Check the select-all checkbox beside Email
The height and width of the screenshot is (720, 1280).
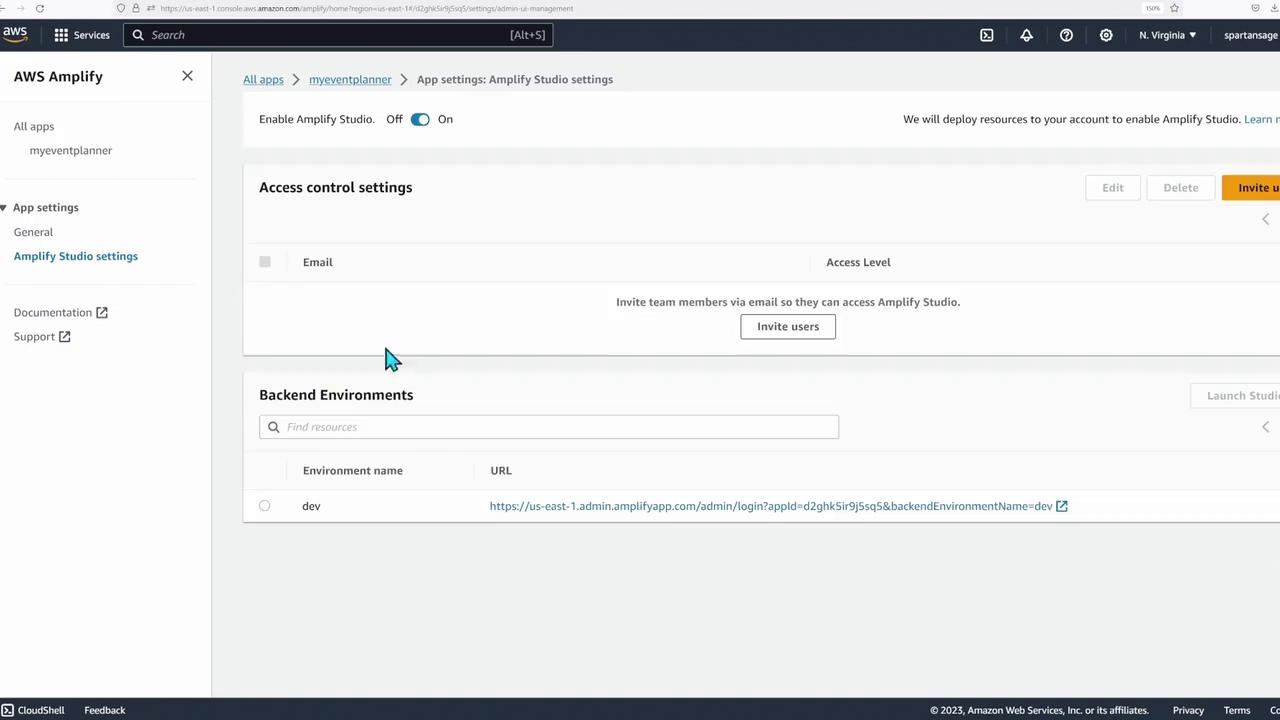tap(265, 262)
